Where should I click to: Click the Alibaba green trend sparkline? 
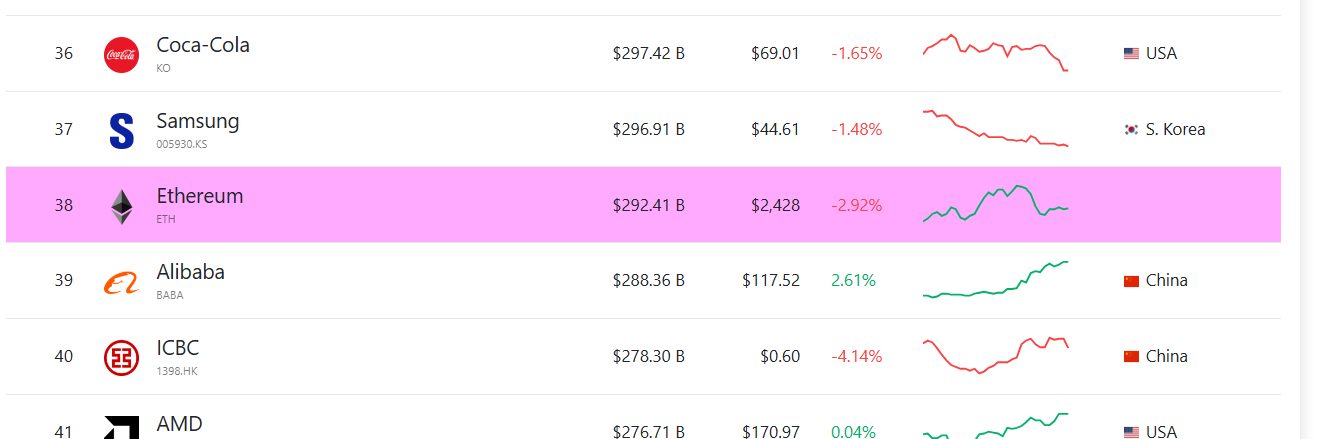click(996, 279)
